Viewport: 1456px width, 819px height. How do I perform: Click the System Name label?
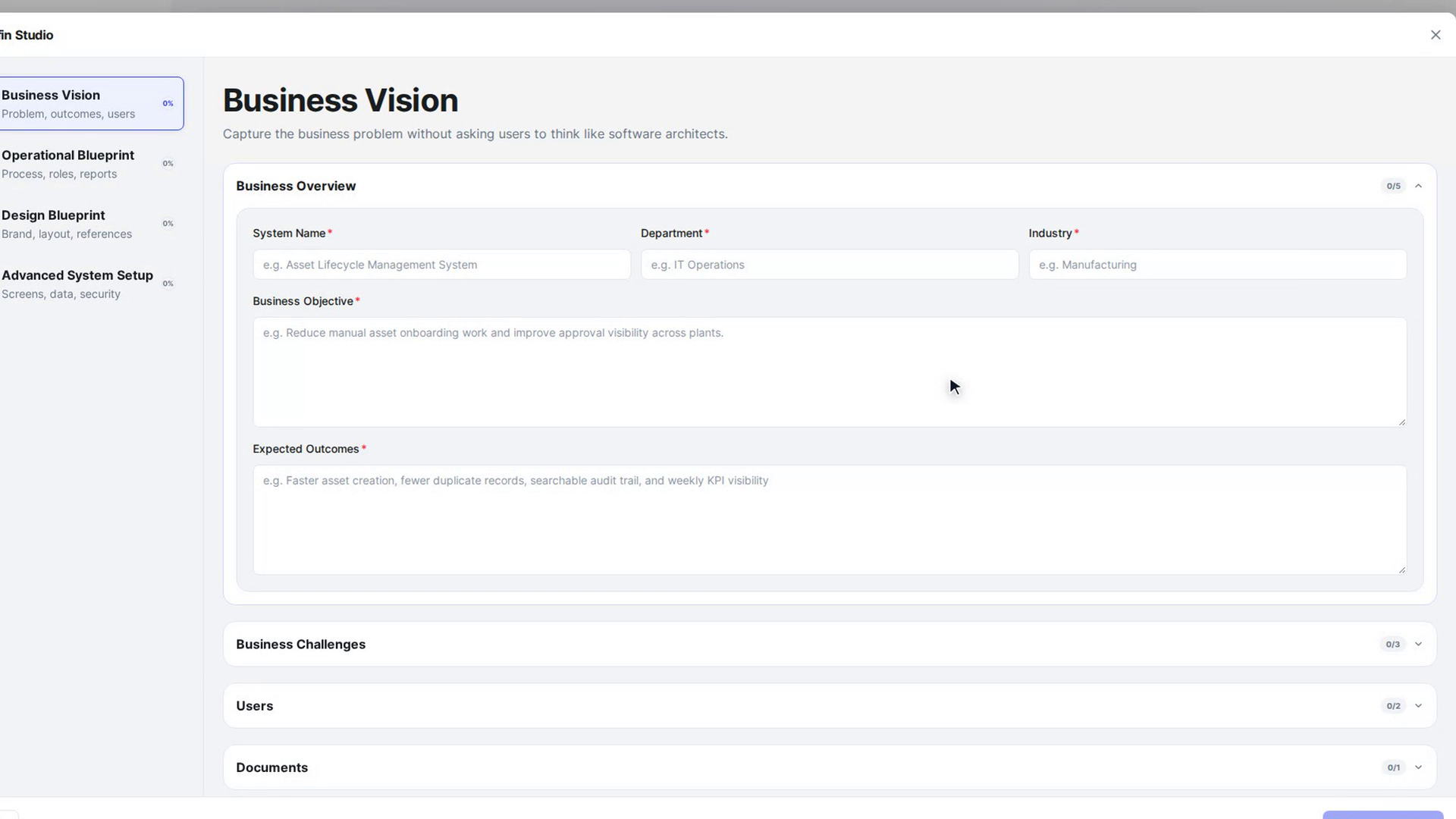[x=289, y=234]
